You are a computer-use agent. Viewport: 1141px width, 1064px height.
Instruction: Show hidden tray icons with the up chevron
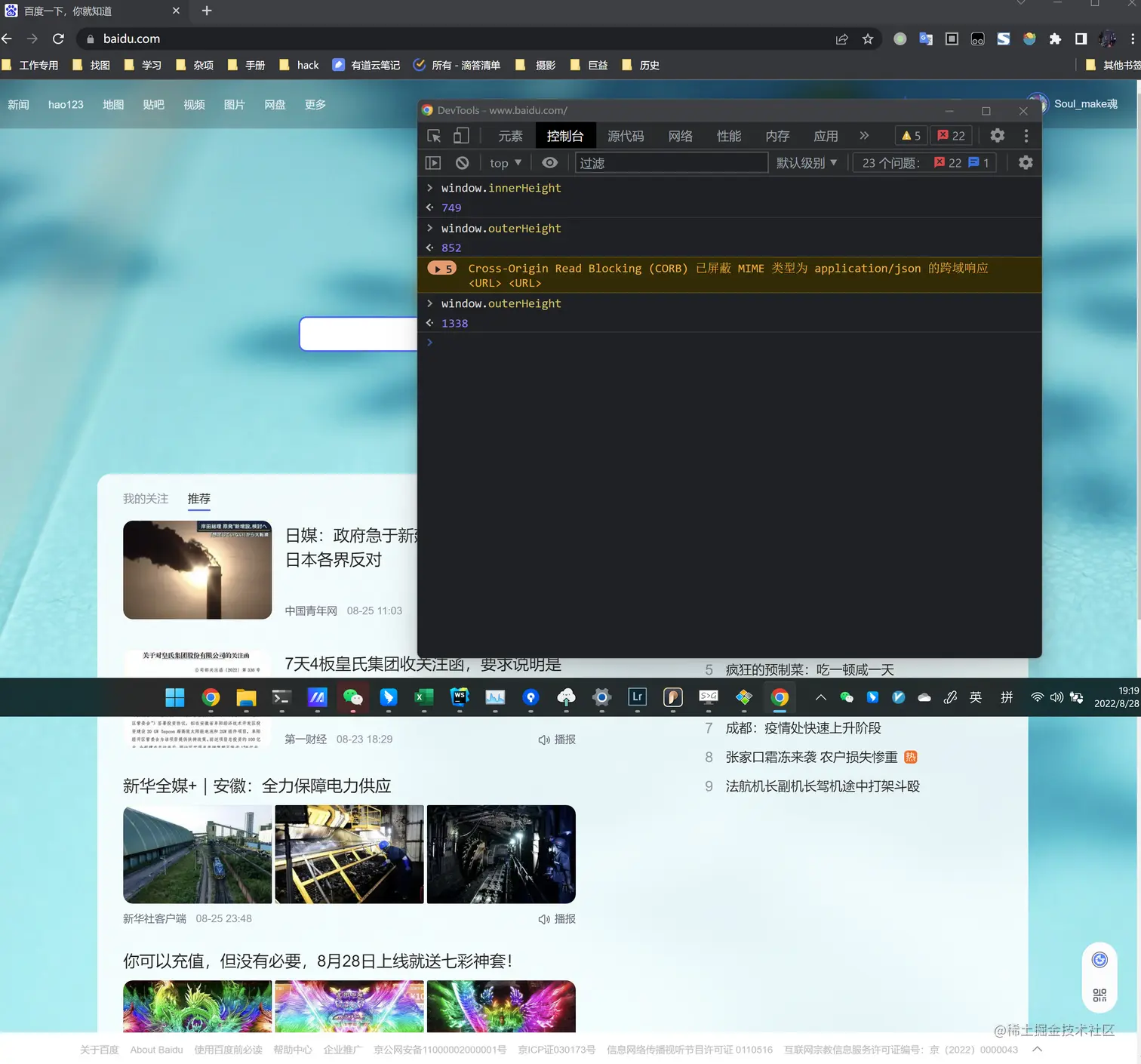click(x=821, y=697)
